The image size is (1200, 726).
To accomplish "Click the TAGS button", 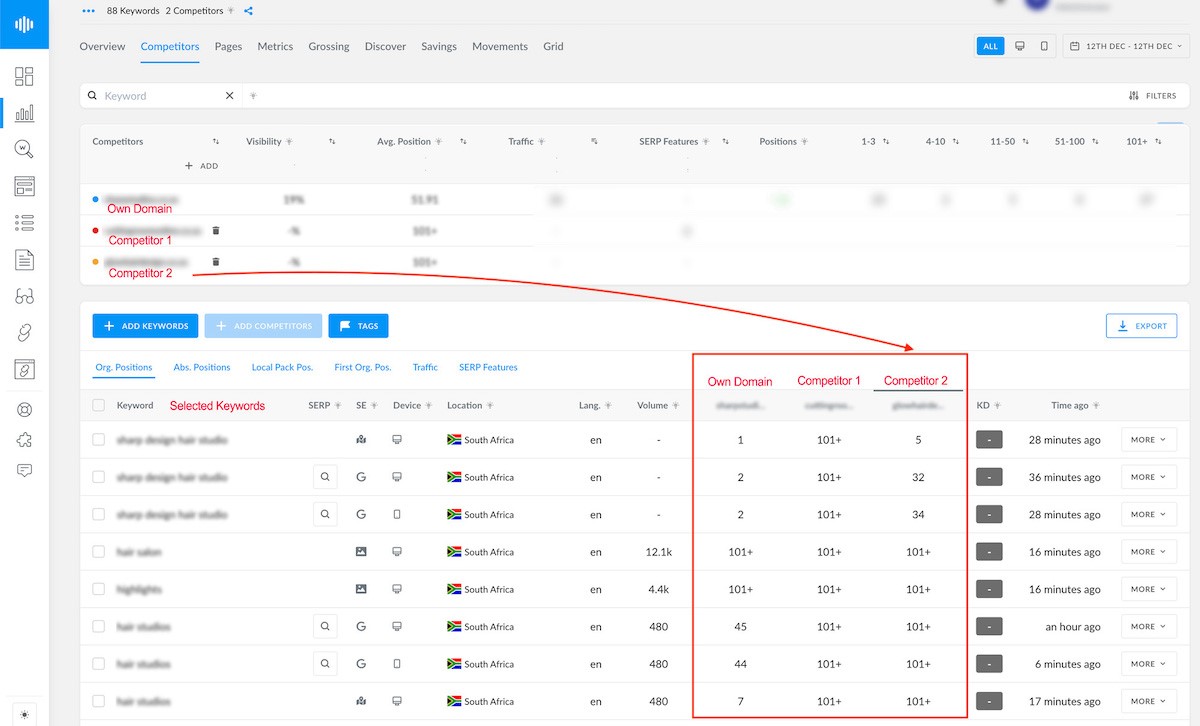I will (358, 326).
